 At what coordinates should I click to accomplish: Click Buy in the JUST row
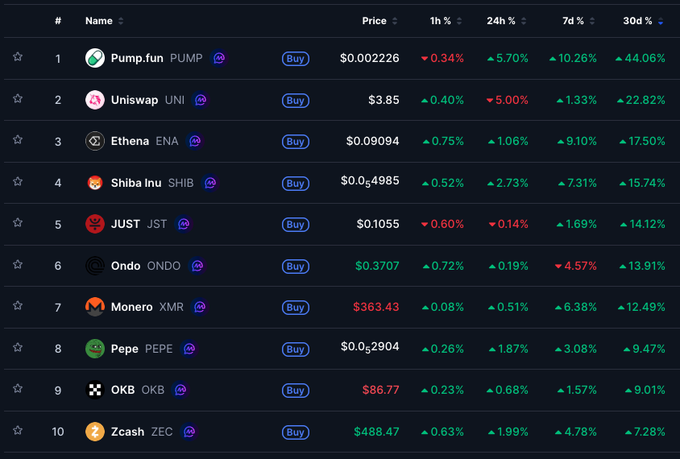(x=295, y=224)
